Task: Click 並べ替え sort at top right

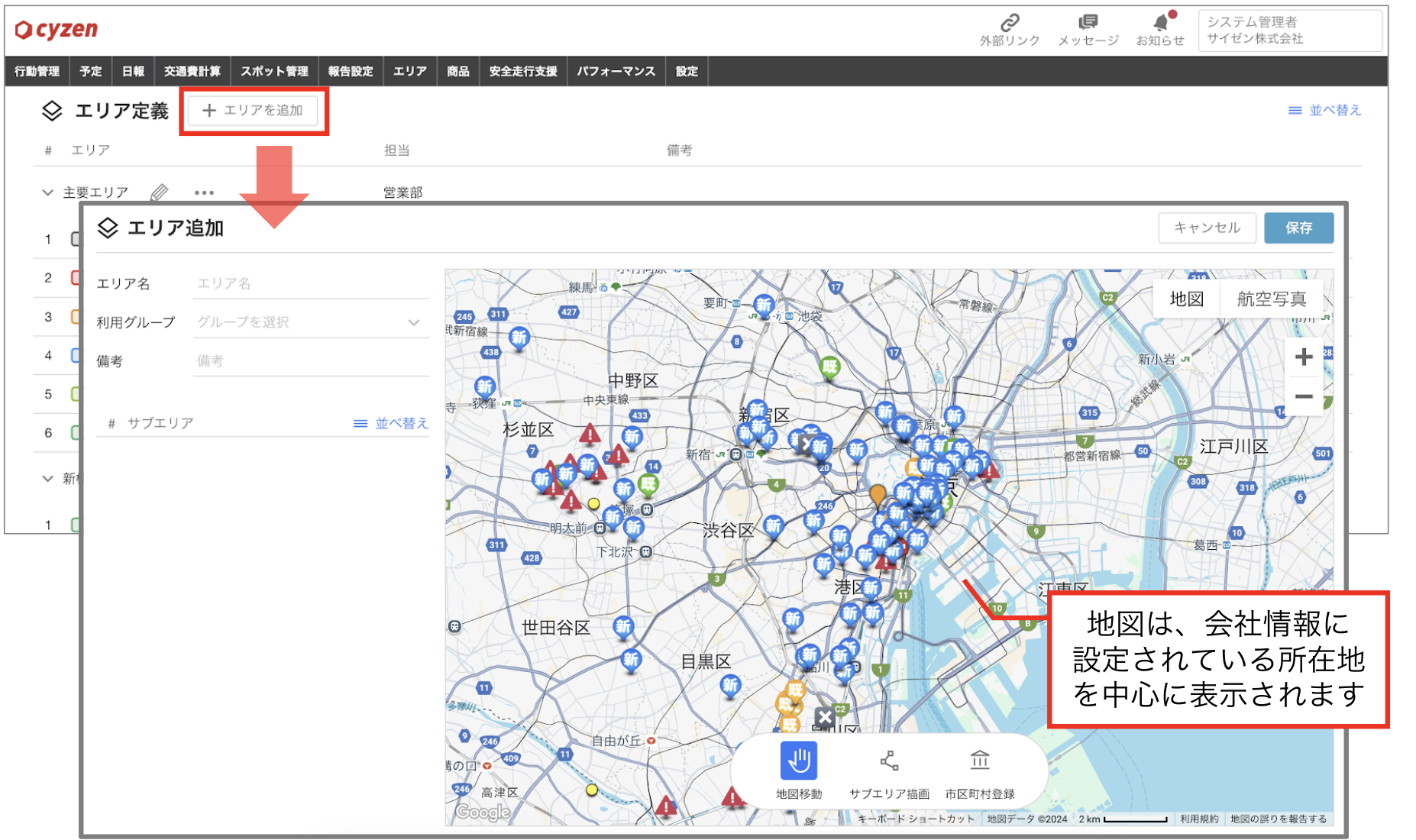Action: click(1325, 110)
